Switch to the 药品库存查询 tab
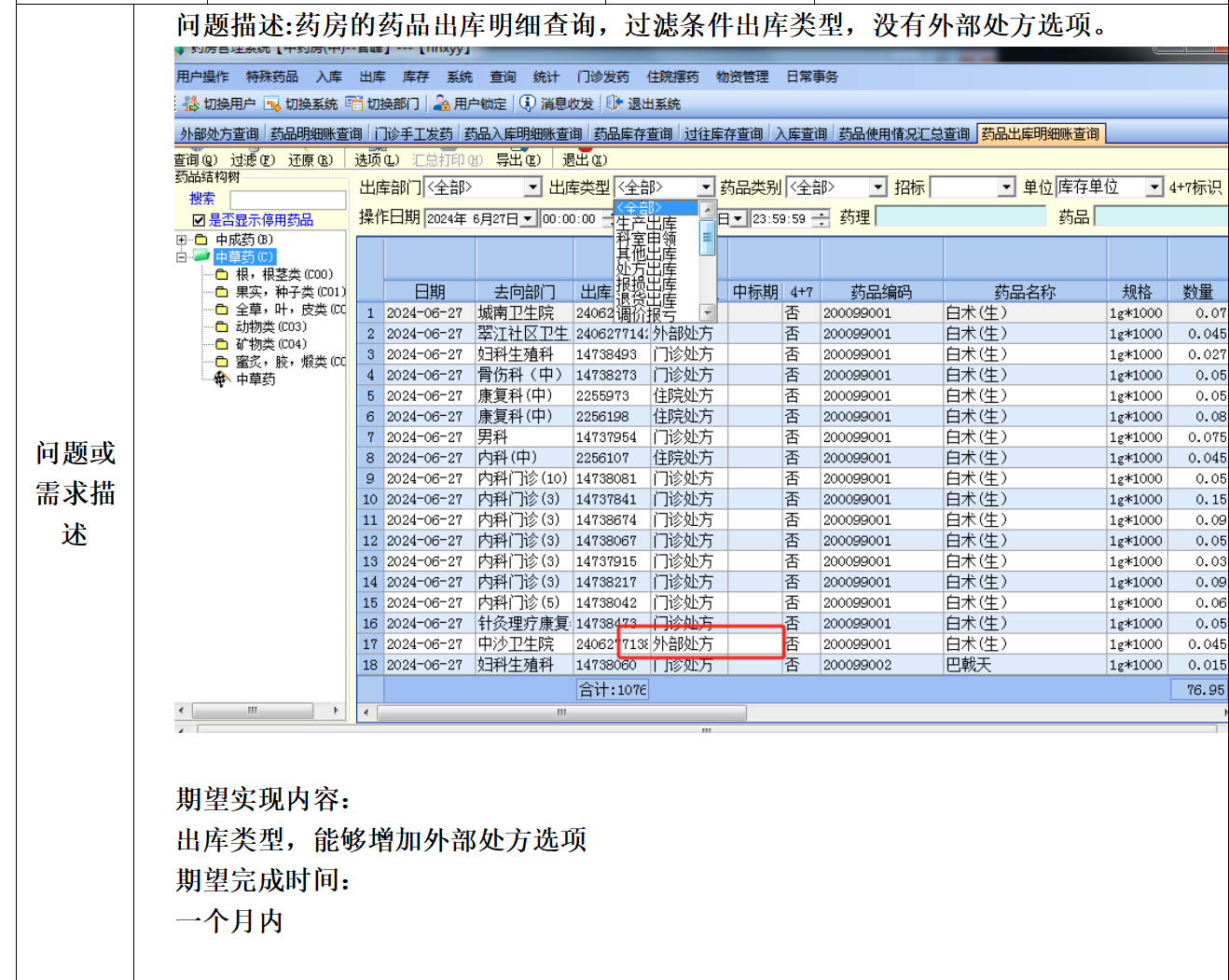 [633, 134]
